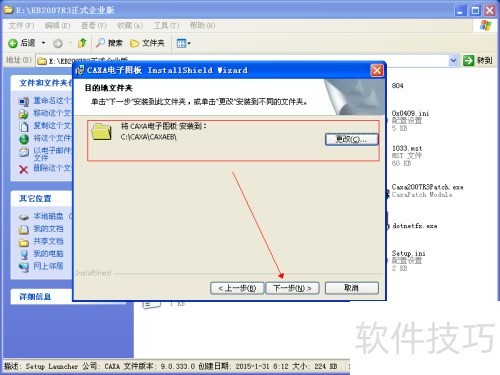This screenshot has height=375, width=500.
Task: Click Cancel (取消) in the install wizard
Action: click(x=352, y=288)
